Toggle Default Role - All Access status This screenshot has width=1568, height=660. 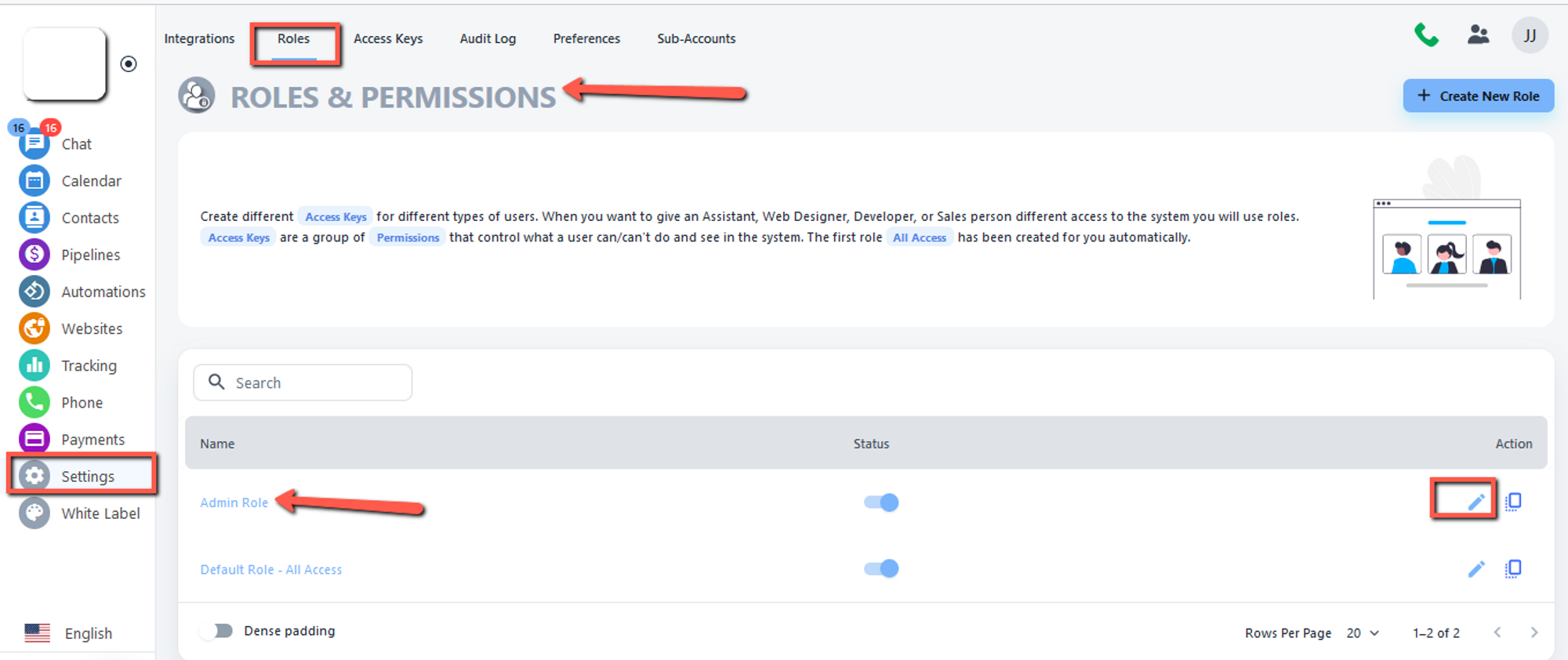tap(881, 569)
